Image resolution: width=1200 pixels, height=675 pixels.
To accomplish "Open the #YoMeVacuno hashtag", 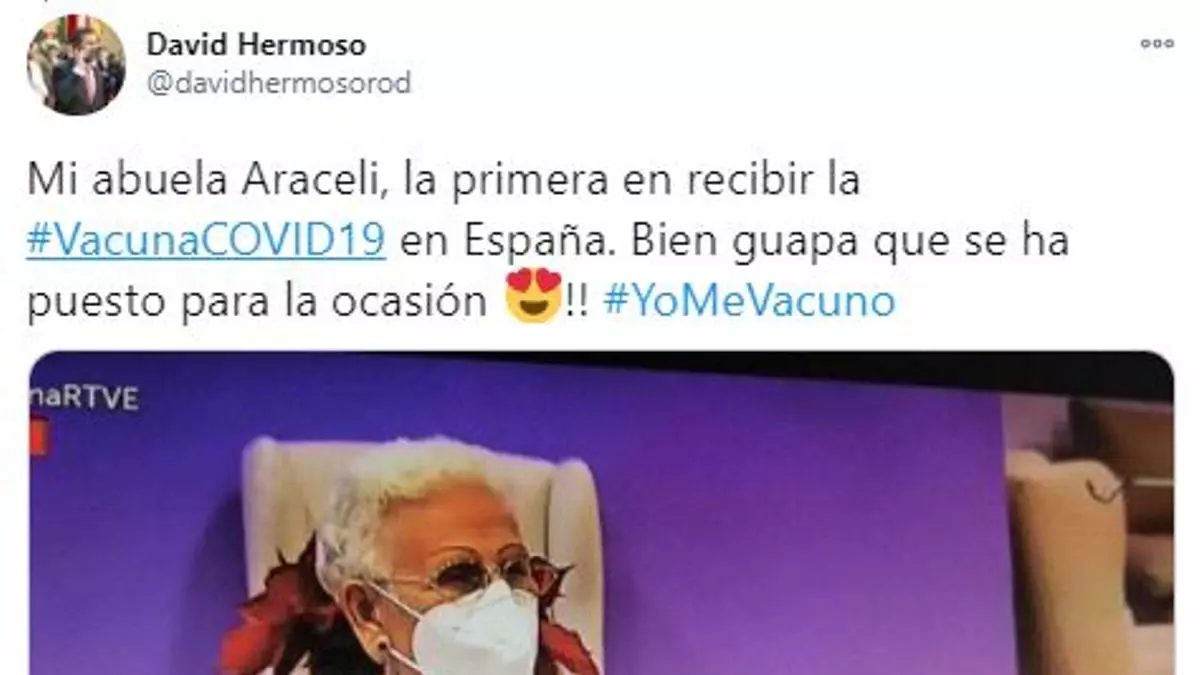I will (749, 301).
